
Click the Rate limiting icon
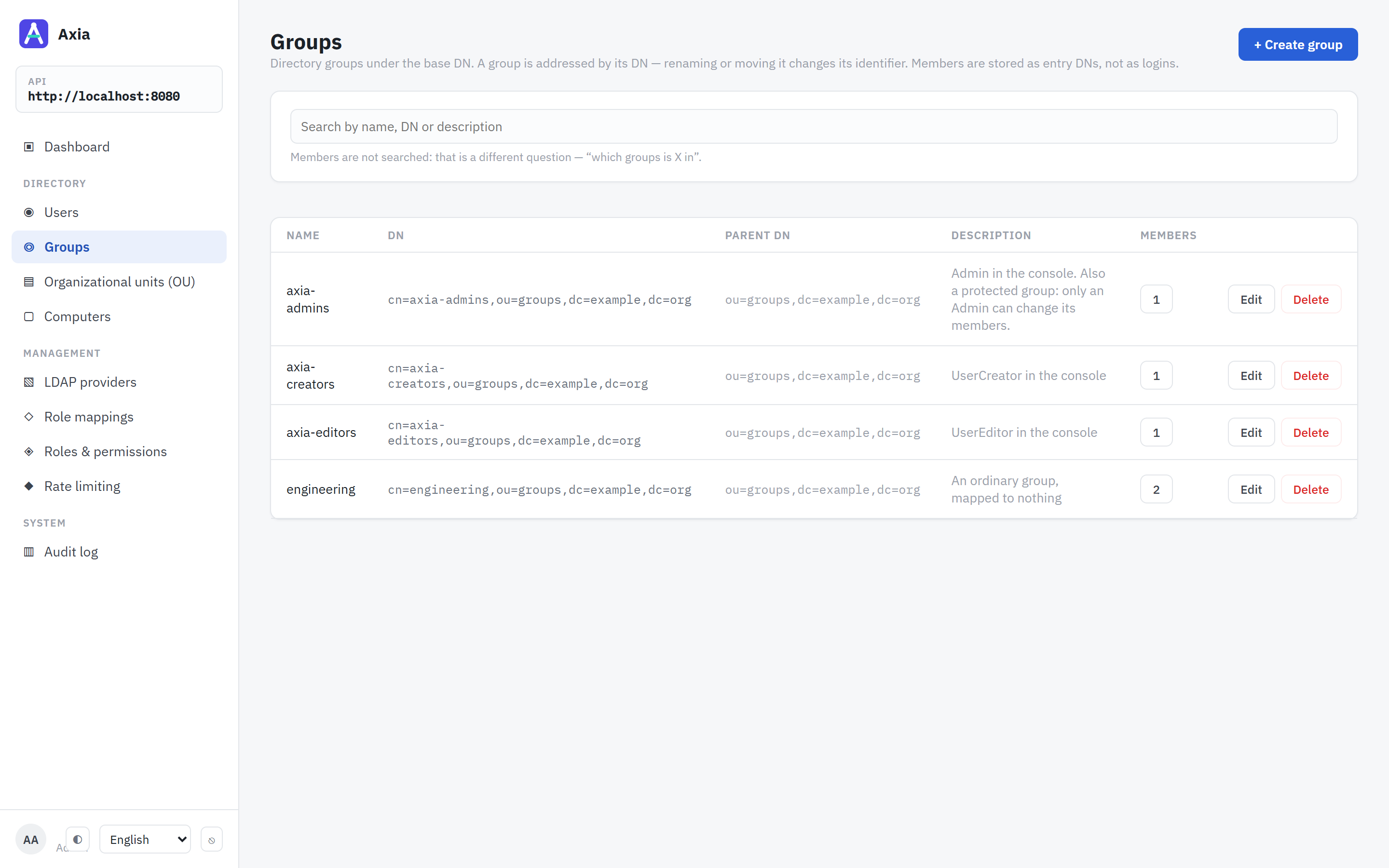pyautogui.click(x=29, y=486)
